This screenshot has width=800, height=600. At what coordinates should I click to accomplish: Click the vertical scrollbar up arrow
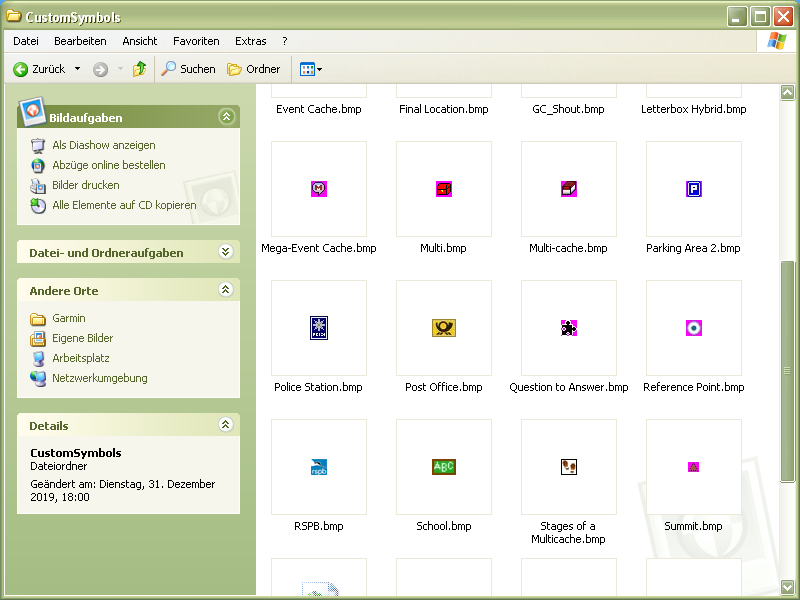tap(787, 92)
